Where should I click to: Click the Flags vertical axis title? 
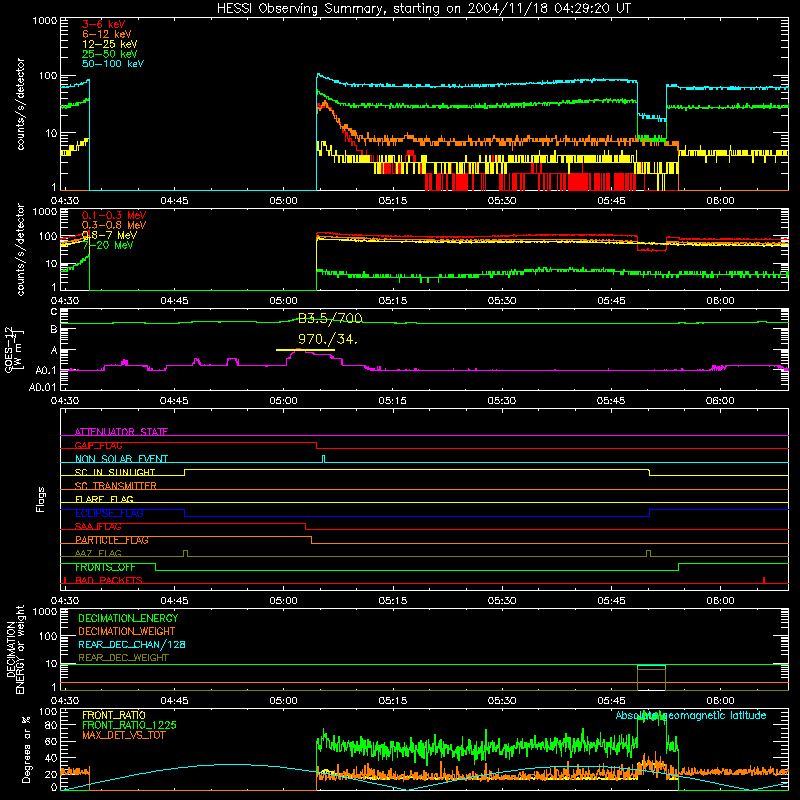point(41,499)
